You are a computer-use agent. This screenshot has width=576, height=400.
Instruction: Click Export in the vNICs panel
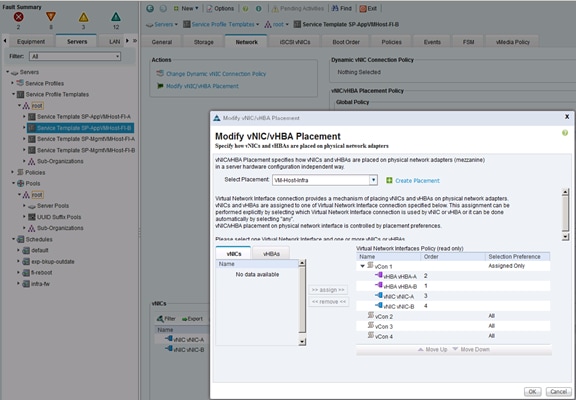(192, 319)
